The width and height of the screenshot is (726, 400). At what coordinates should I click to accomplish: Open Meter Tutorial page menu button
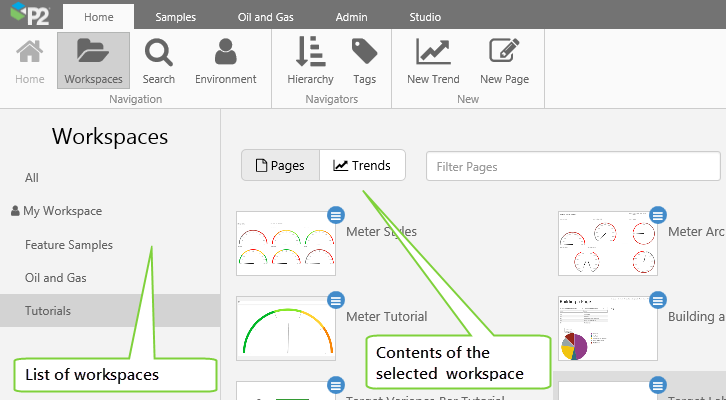coord(336,299)
